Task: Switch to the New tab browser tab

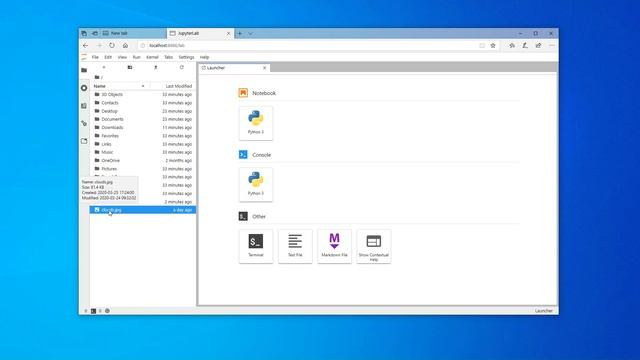Action: coord(133,33)
